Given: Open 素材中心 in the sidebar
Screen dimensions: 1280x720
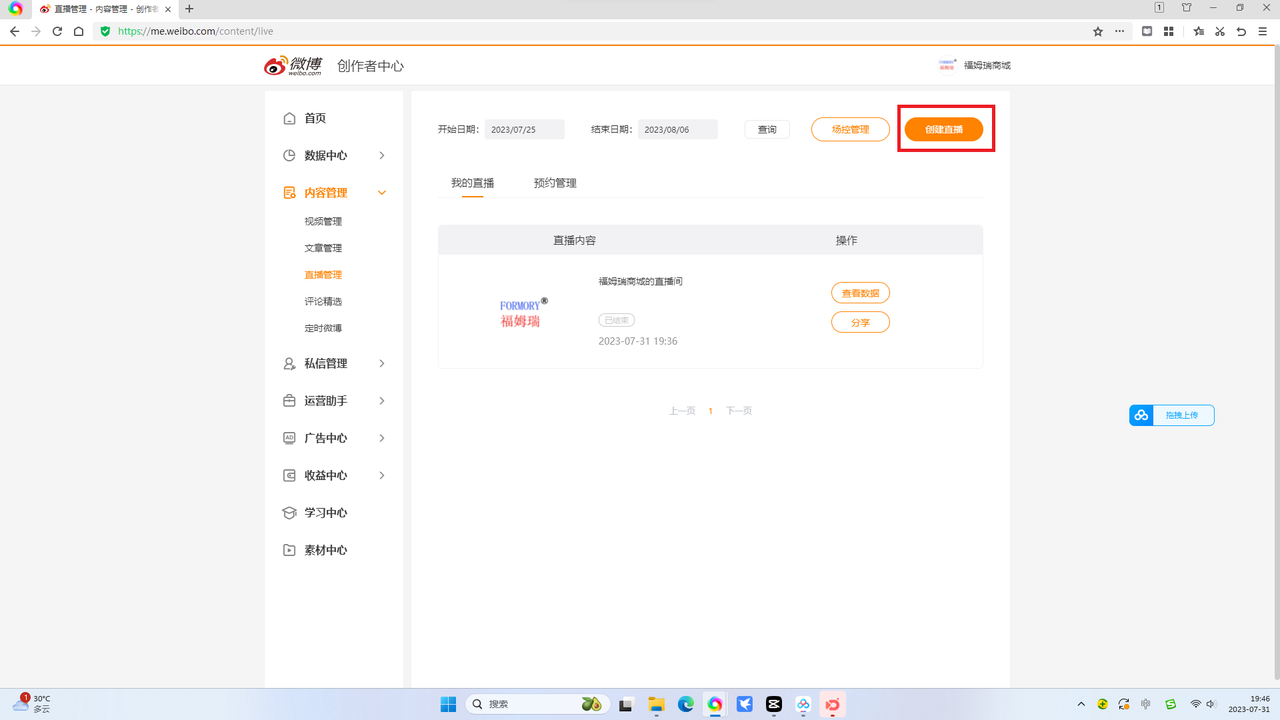Looking at the screenshot, I should (325, 550).
